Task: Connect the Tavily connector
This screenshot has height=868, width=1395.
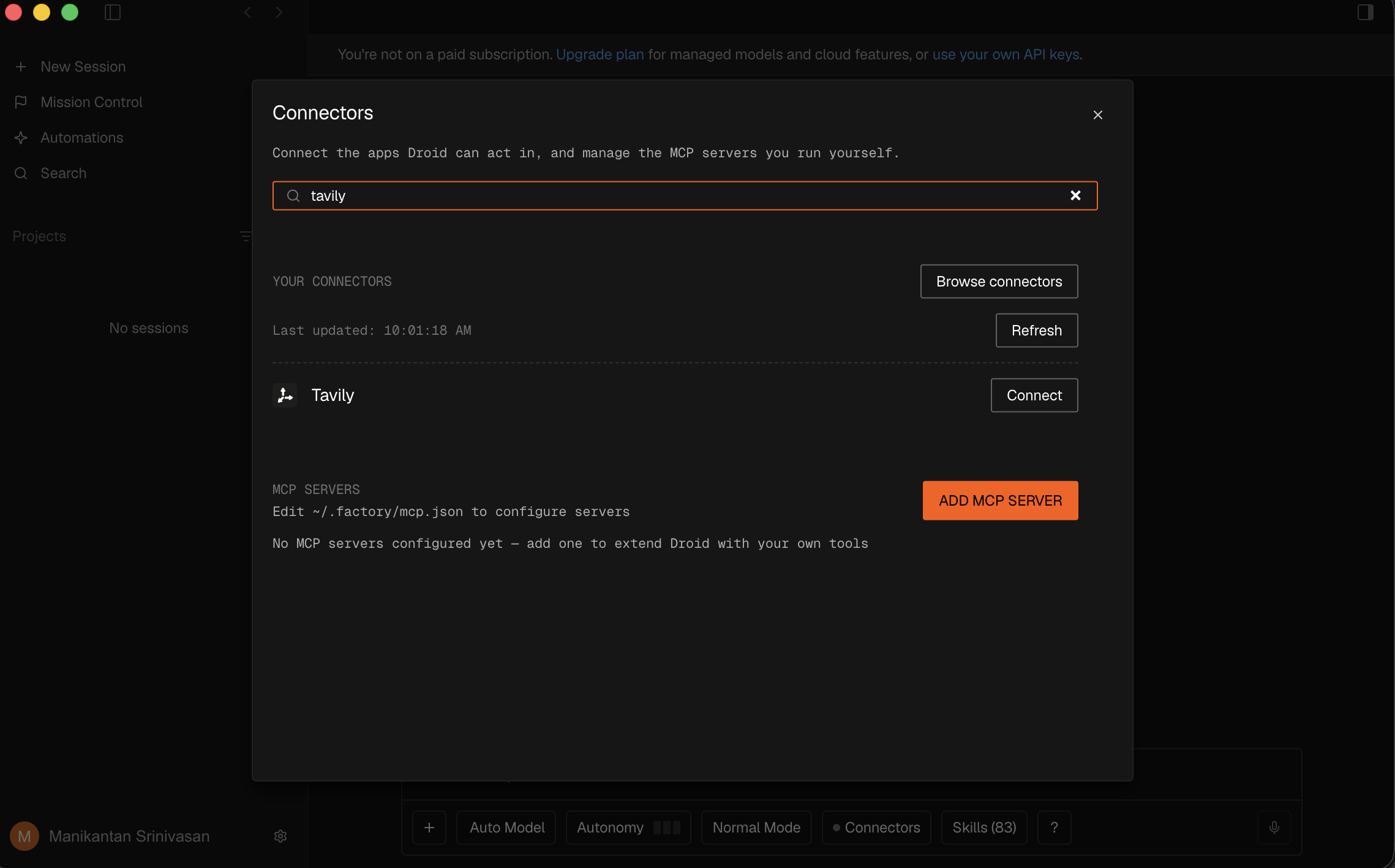Action: 1034,395
